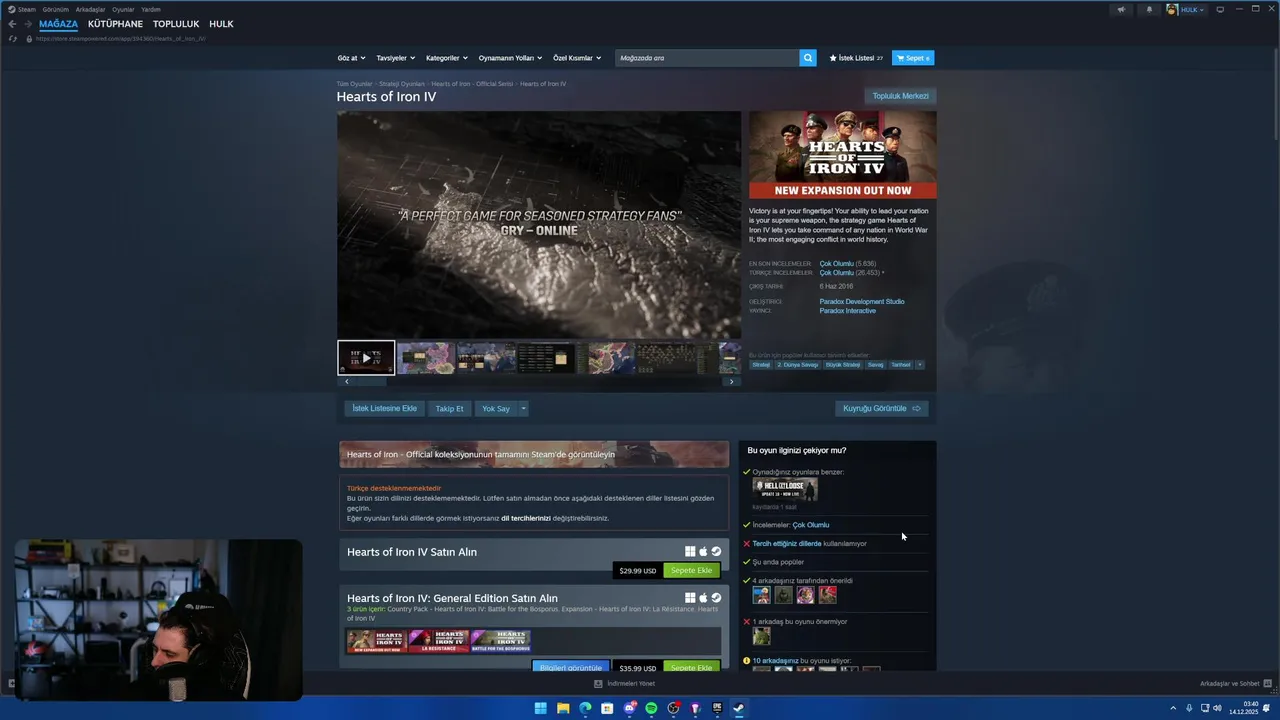Switch to the TOPLULUK tab

pyautogui.click(x=176, y=24)
